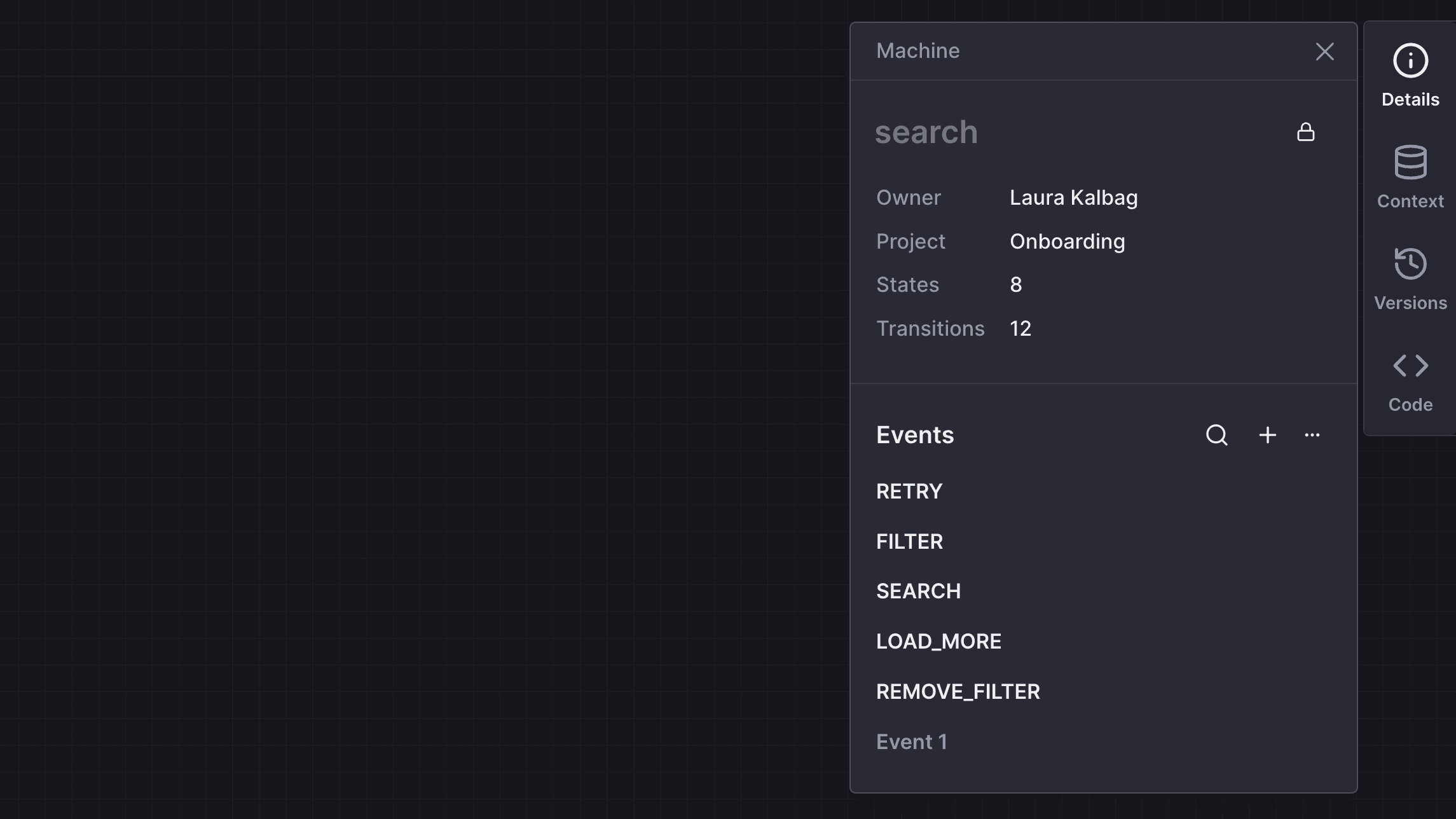Select the RETRY event
The height and width of the screenshot is (819, 1456).
coord(909,491)
